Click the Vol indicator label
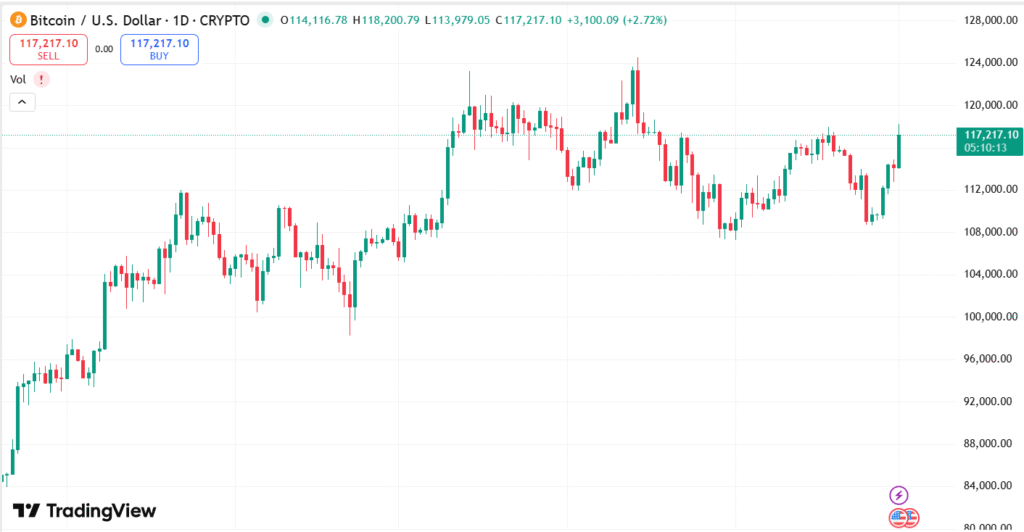1024x532 pixels. (x=17, y=79)
